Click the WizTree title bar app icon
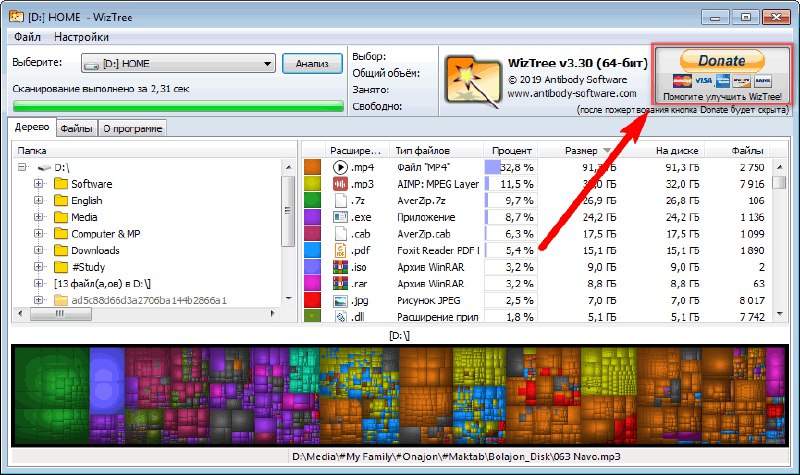Screen dimensions: 800x475 click(16, 16)
